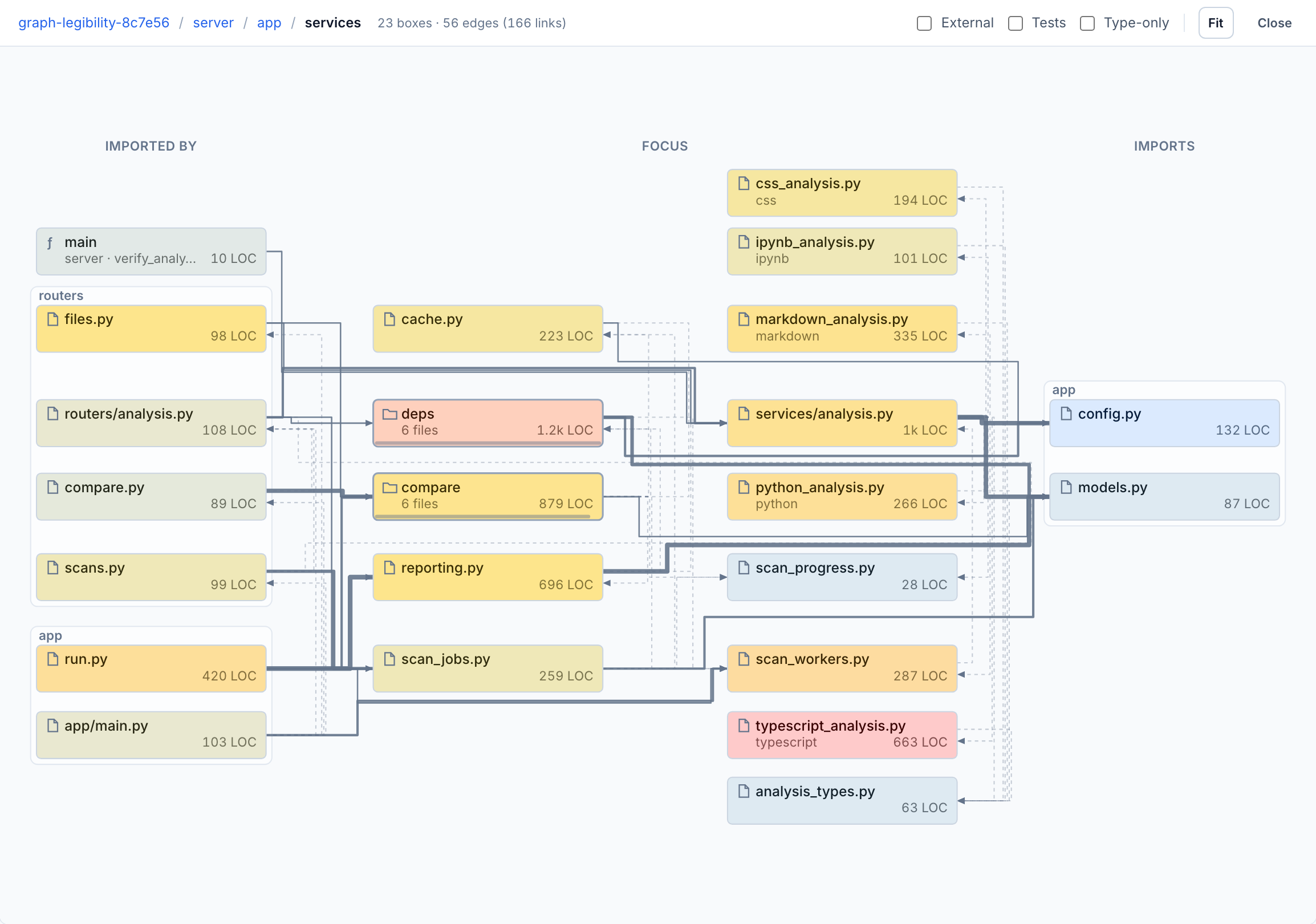Click the file icon on files.py box
Screen dimensions: 1316x924
[x=52, y=319]
